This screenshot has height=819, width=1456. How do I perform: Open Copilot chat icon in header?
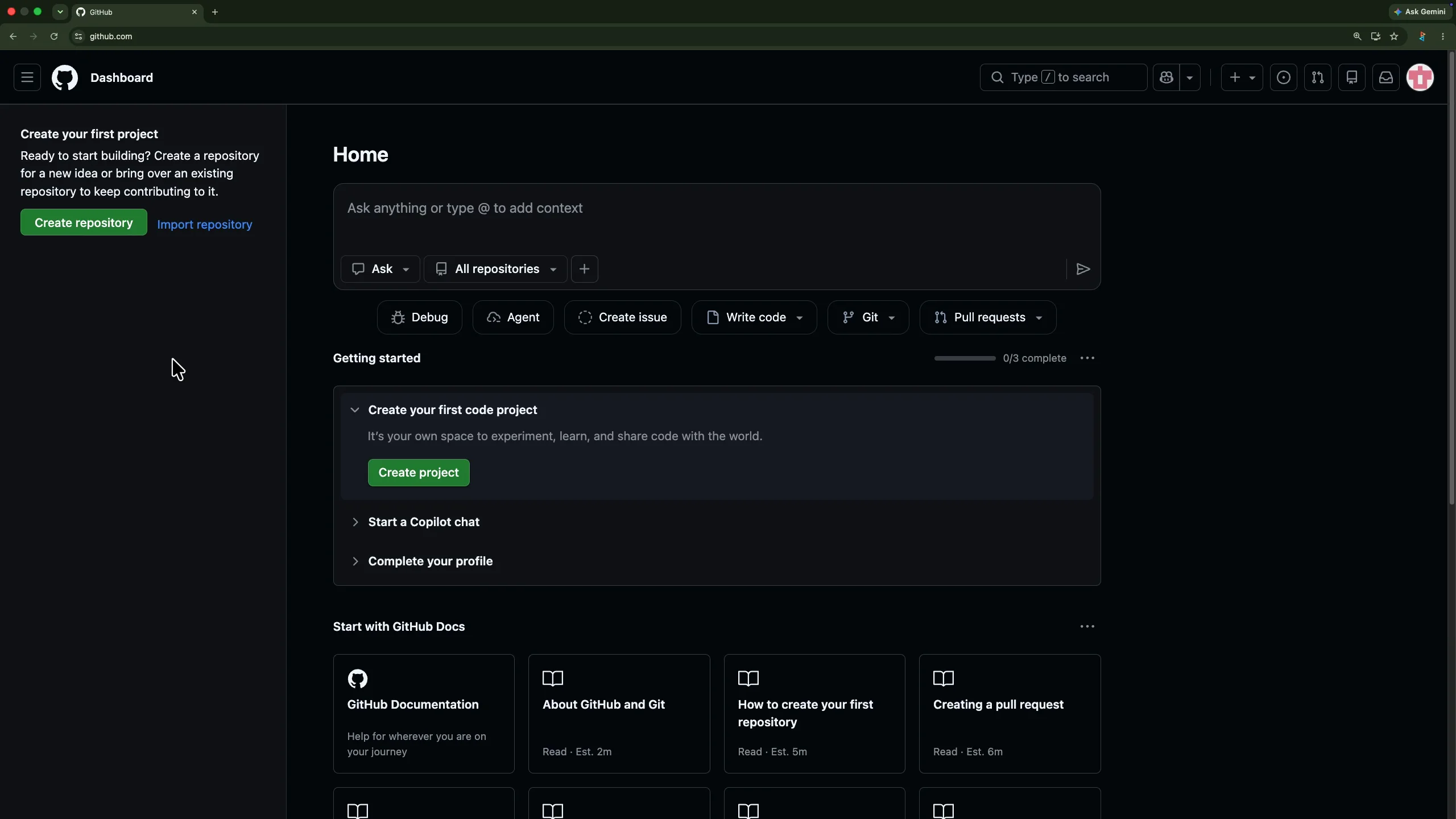pos(1167,77)
